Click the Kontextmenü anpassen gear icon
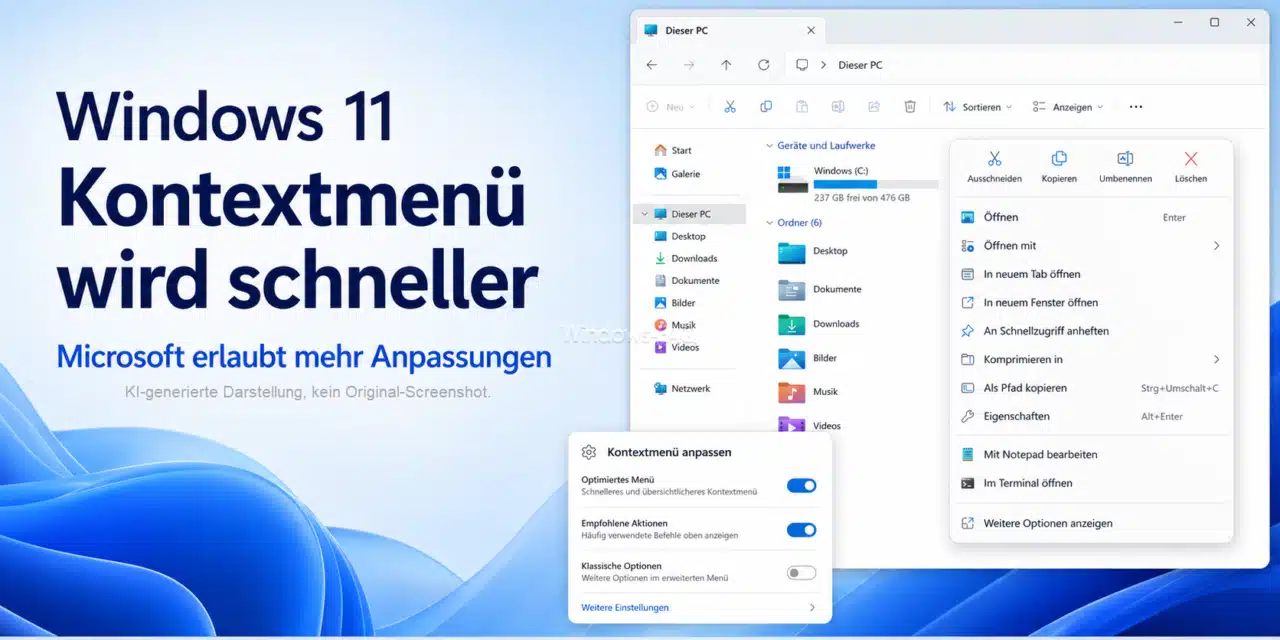 [x=589, y=452]
